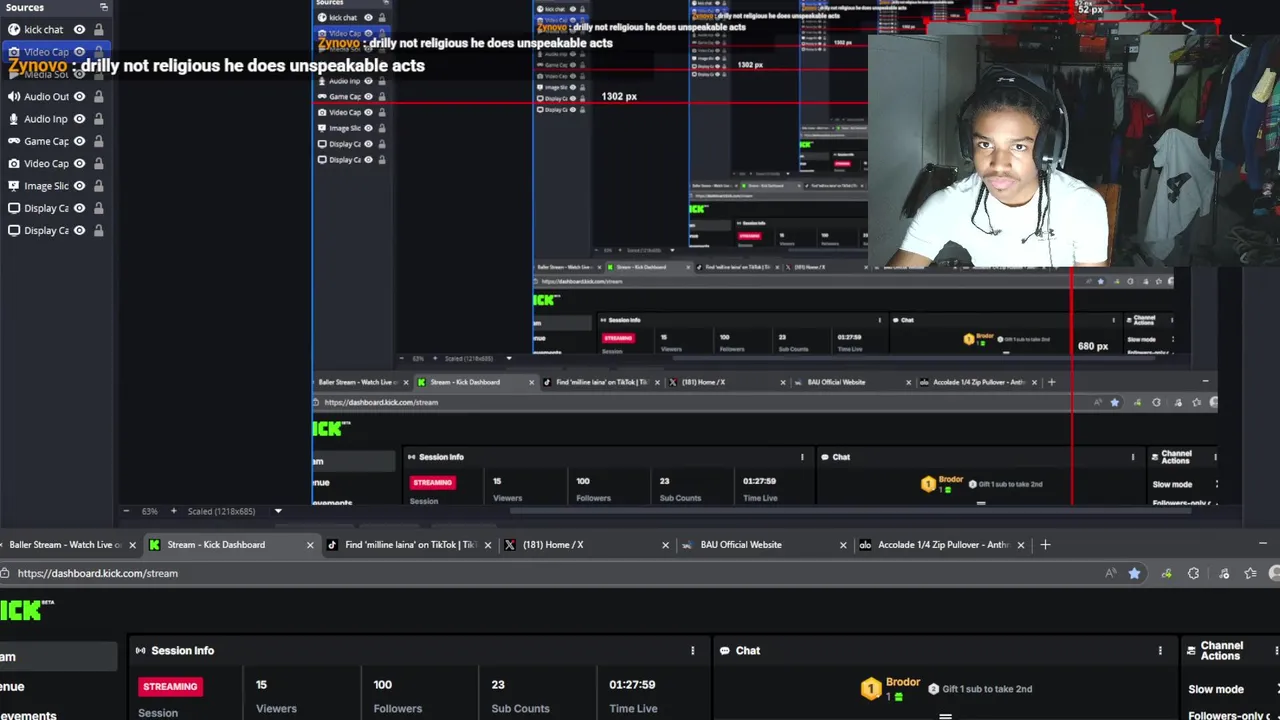This screenshot has height=720, width=1280.
Task: Click the lock icon on the Audio Out source
Action: pyautogui.click(x=98, y=97)
